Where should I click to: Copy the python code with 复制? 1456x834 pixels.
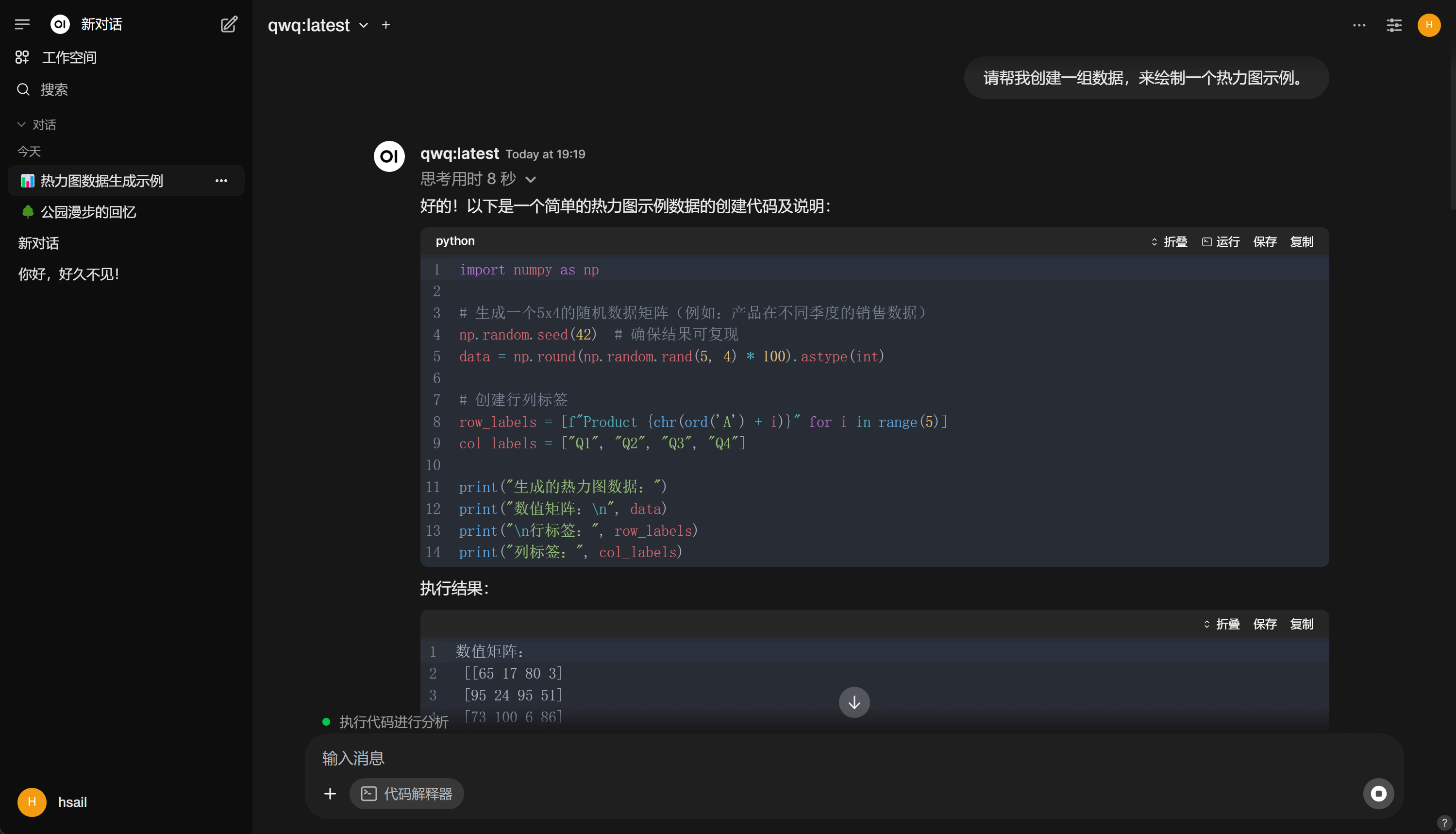[x=1302, y=242]
